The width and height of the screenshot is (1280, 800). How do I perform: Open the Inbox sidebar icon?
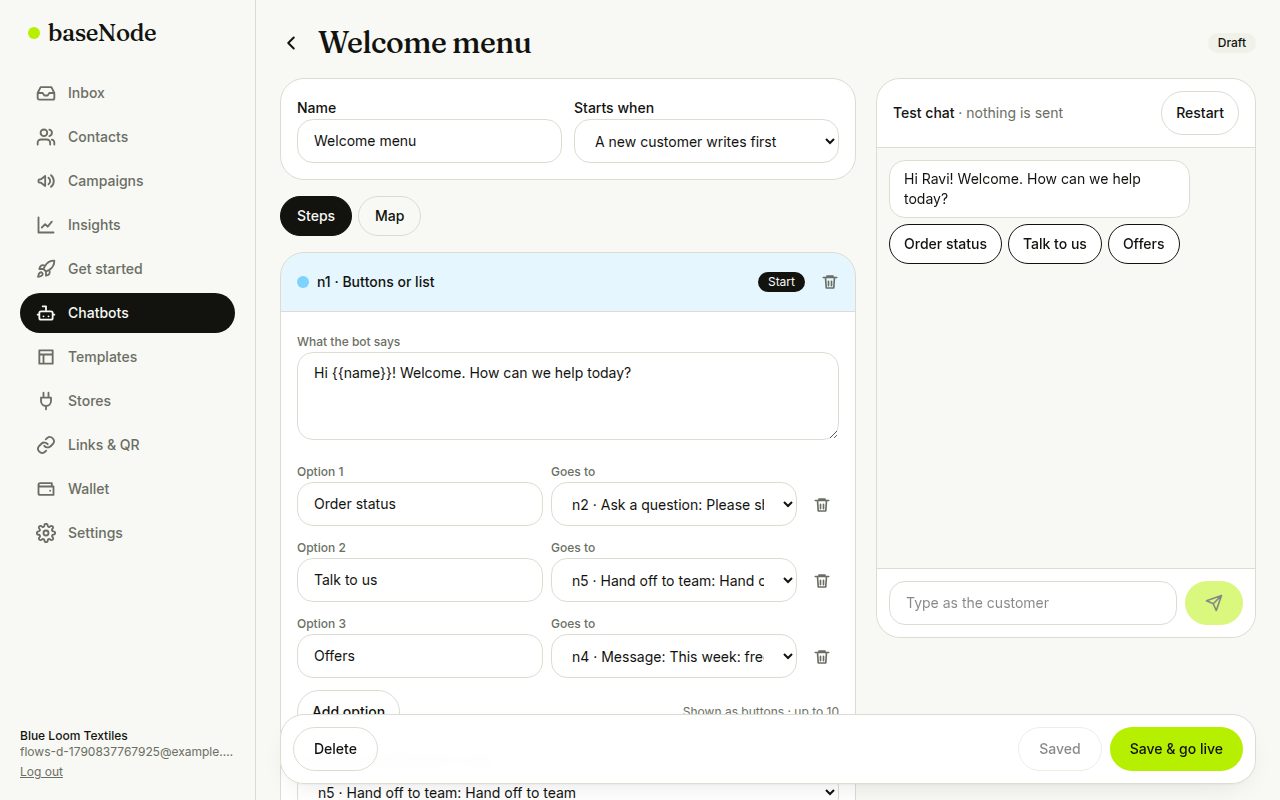point(46,93)
